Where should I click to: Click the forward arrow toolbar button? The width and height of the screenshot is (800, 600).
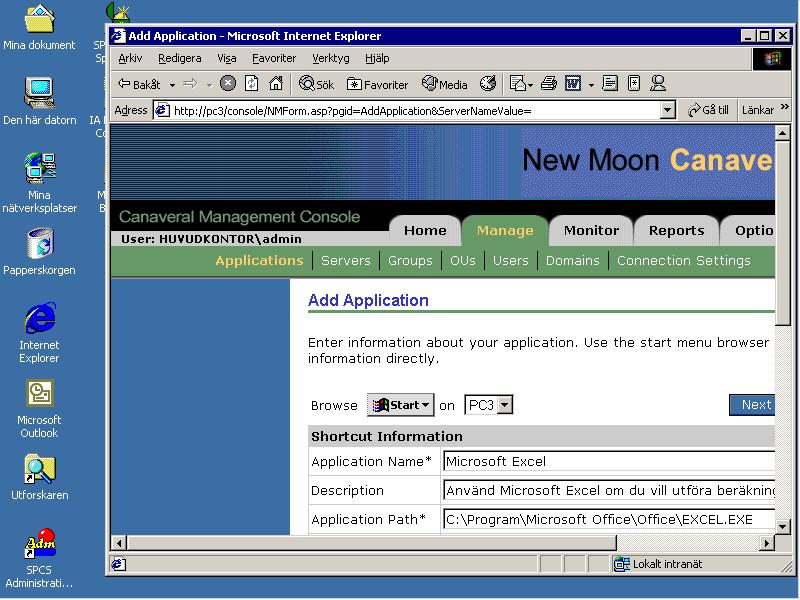click(x=190, y=84)
